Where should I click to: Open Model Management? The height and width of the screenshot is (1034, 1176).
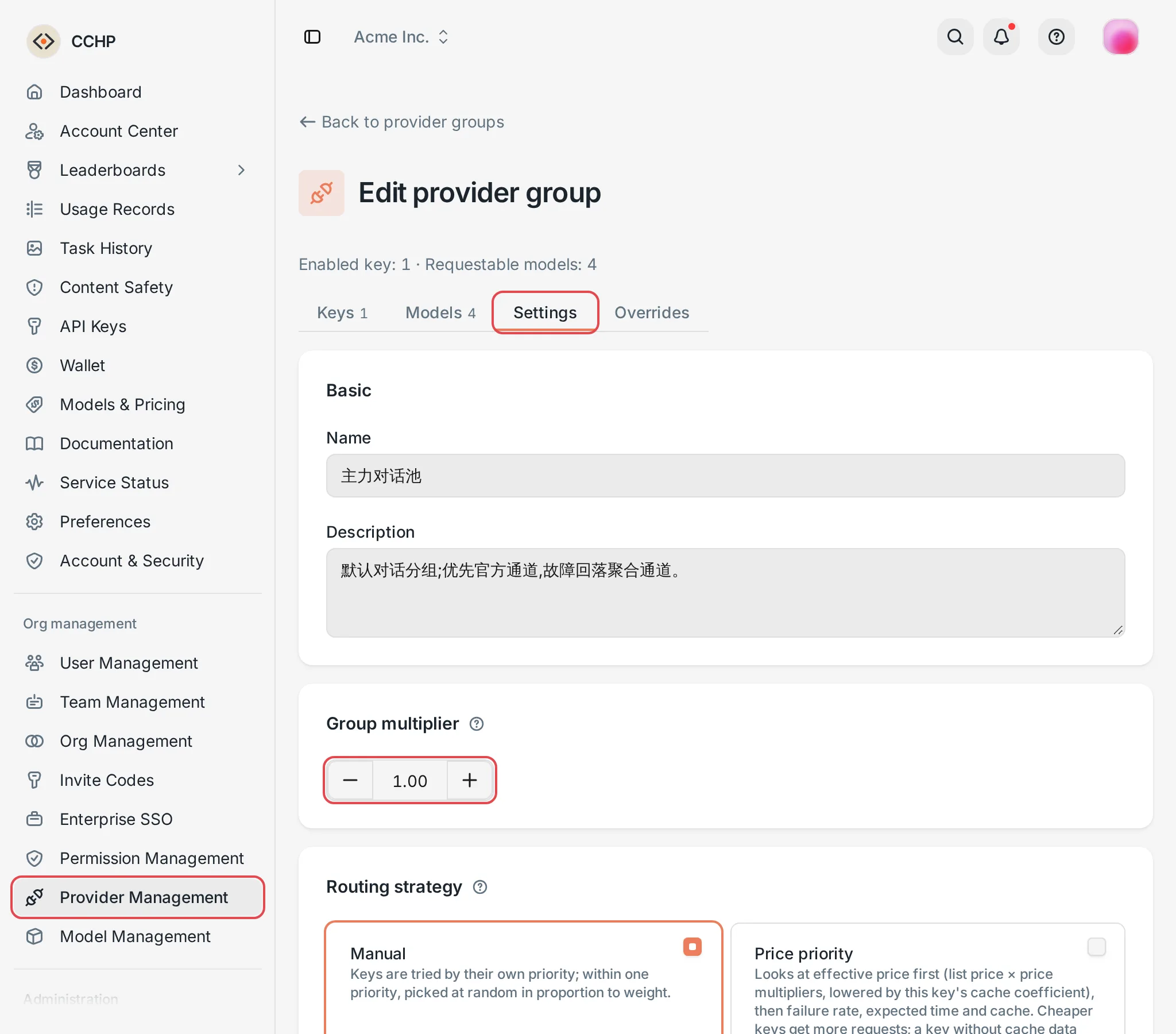137,937
